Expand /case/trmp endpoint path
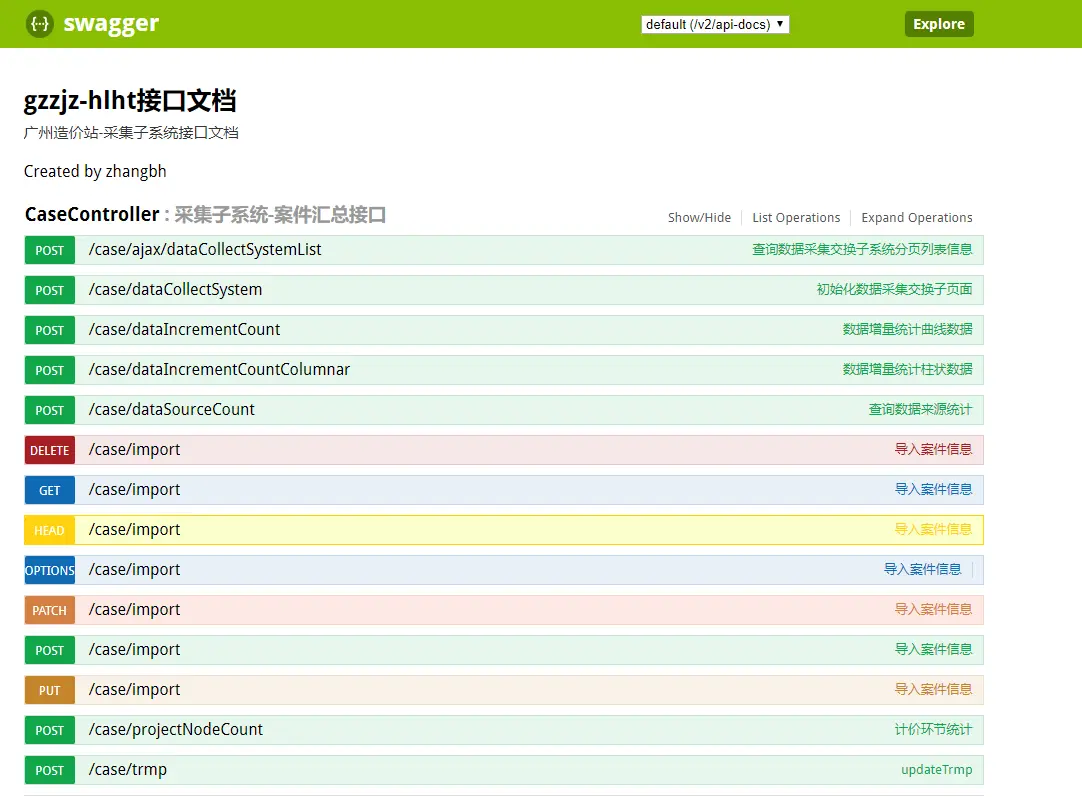Image resolution: width=1082 pixels, height=797 pixels. coord(128,770)
